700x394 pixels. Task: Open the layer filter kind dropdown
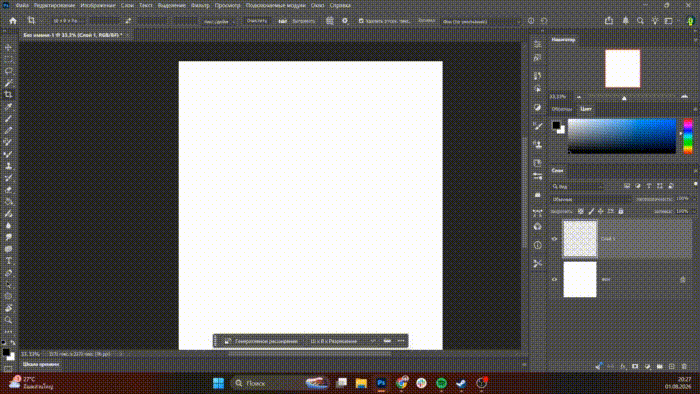(578, 187)
